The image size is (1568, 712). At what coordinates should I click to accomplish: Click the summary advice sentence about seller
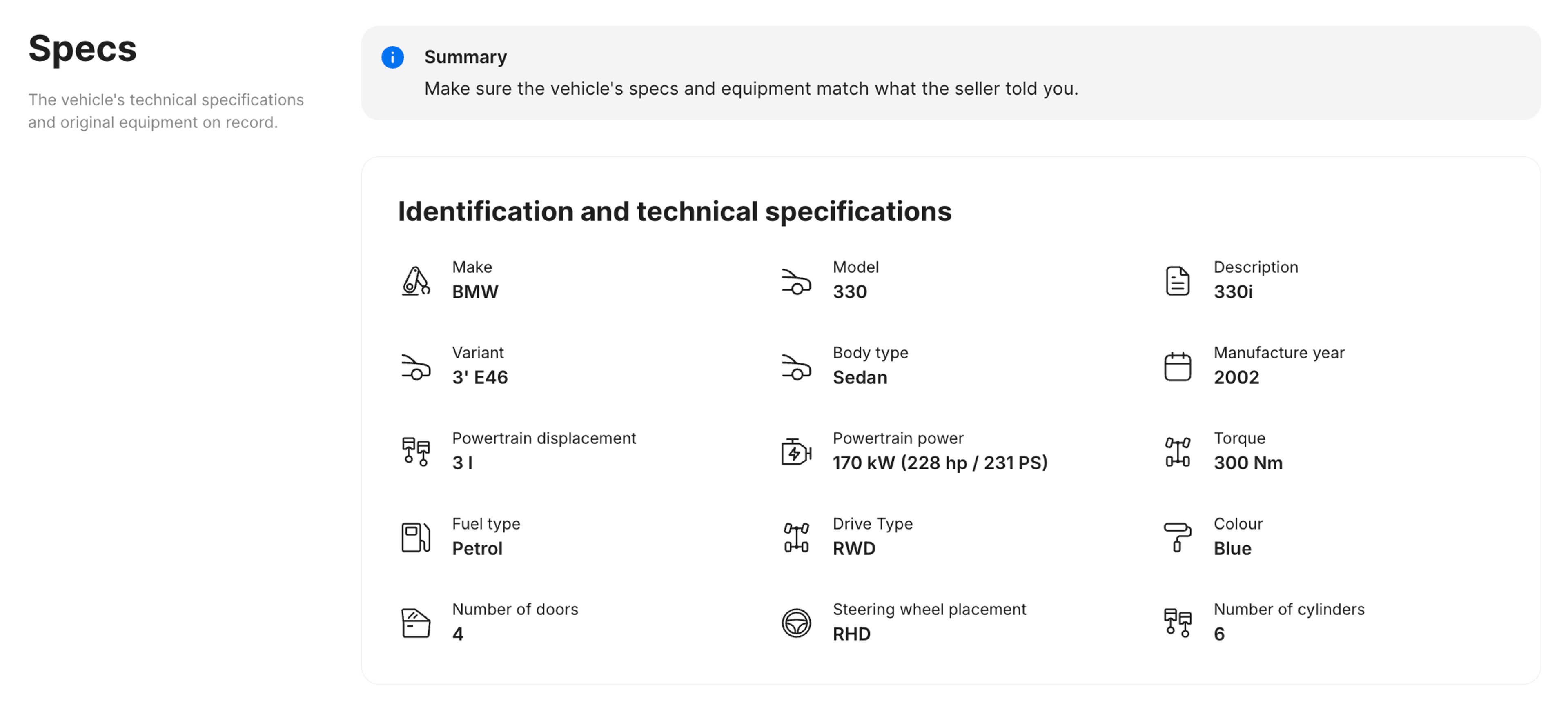point(751,89)
